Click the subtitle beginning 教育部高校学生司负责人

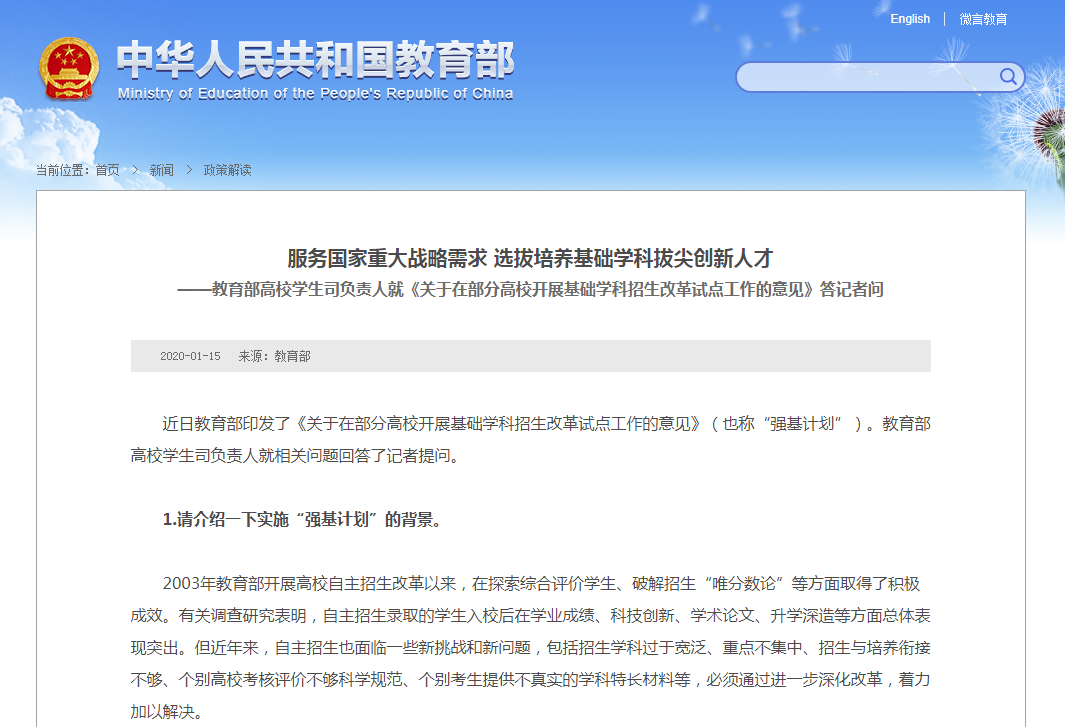coord(530,289)
